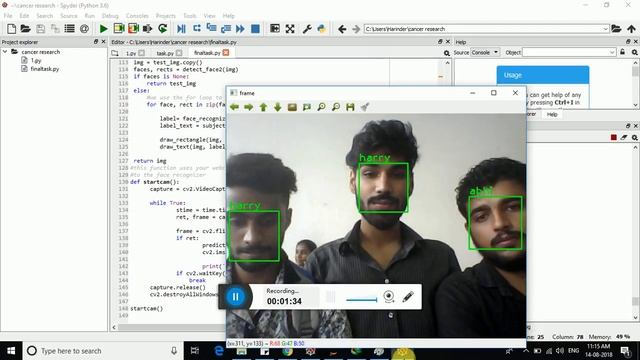Image resolution: width=640 pixels, height=360 pixels.
Task: Open the Consoles menu
Action: tap(137, 16)
